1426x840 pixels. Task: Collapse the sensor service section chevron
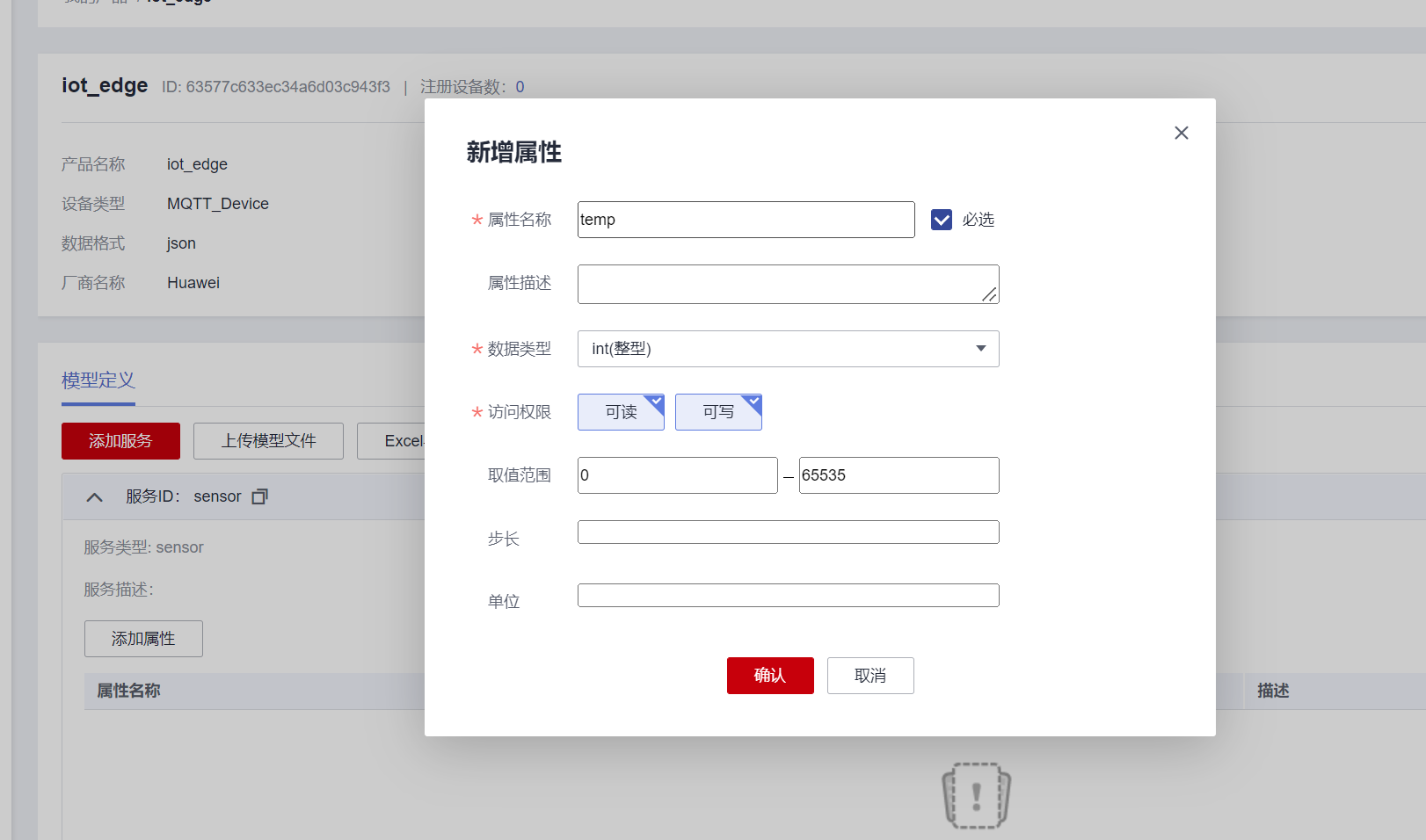[x=95, y=497]
